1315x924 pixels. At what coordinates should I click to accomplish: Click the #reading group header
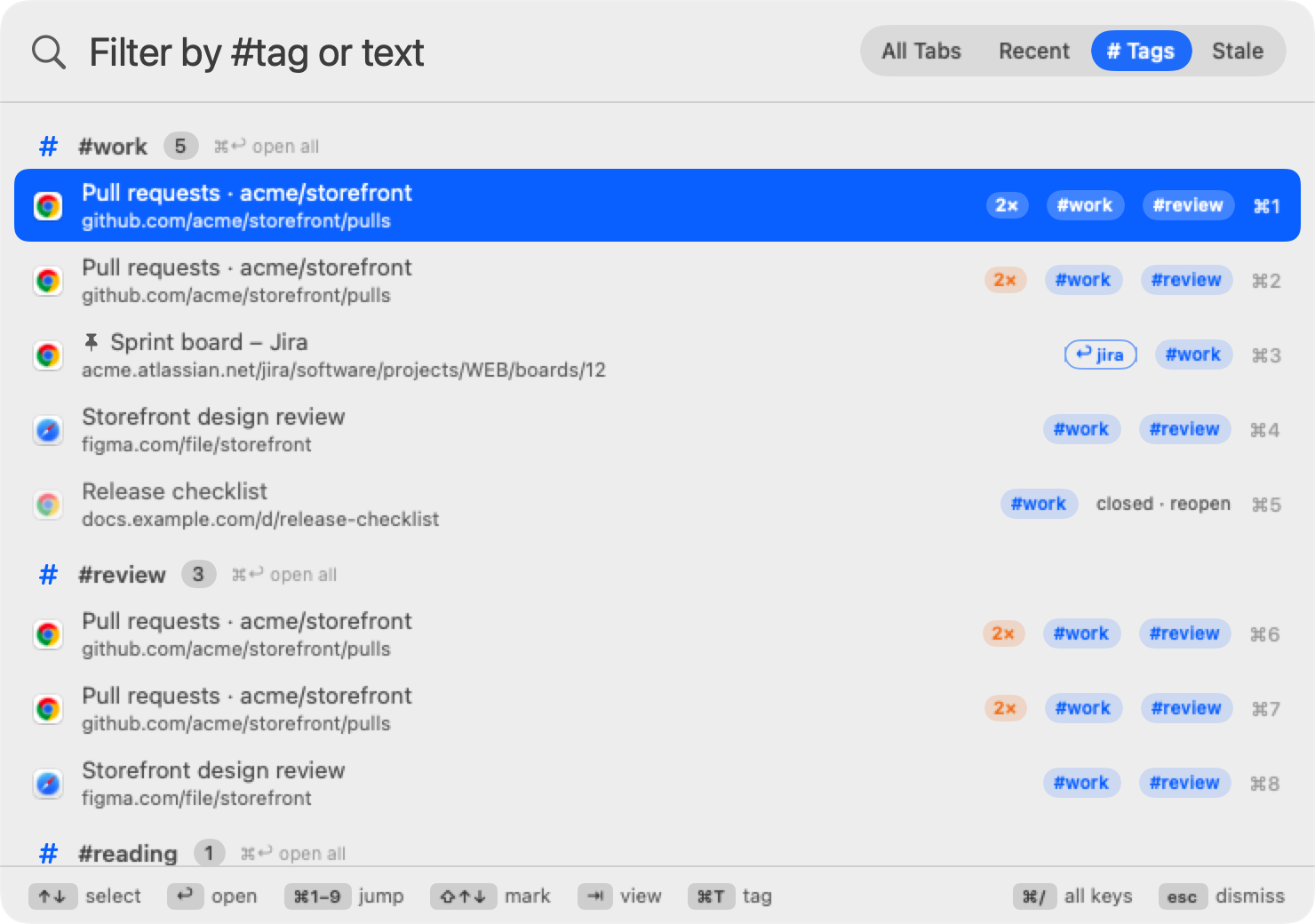pyautogui.click(x=128, y=854)
